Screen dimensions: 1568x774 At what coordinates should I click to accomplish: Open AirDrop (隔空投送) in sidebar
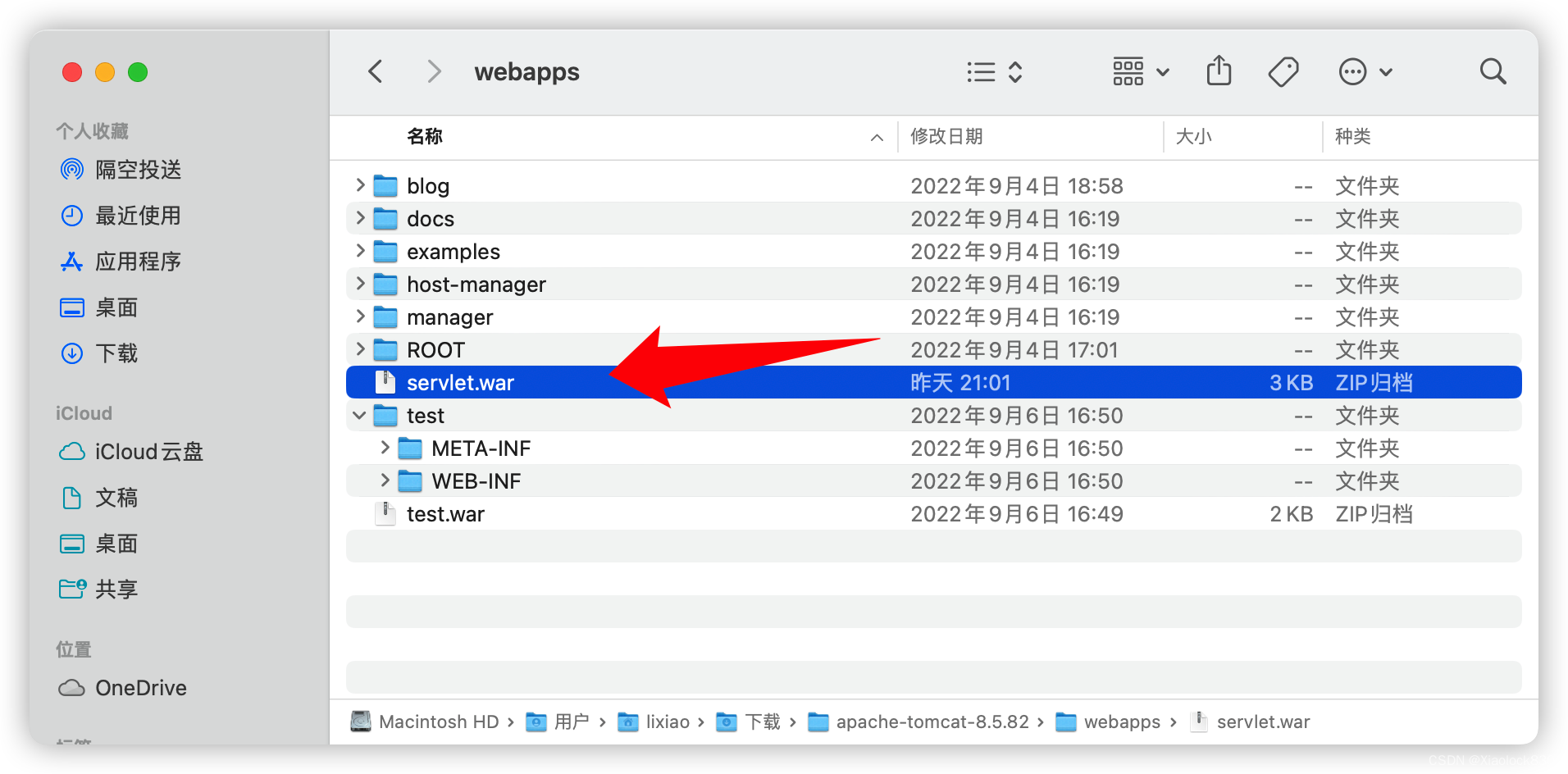[x=121, y=170]
